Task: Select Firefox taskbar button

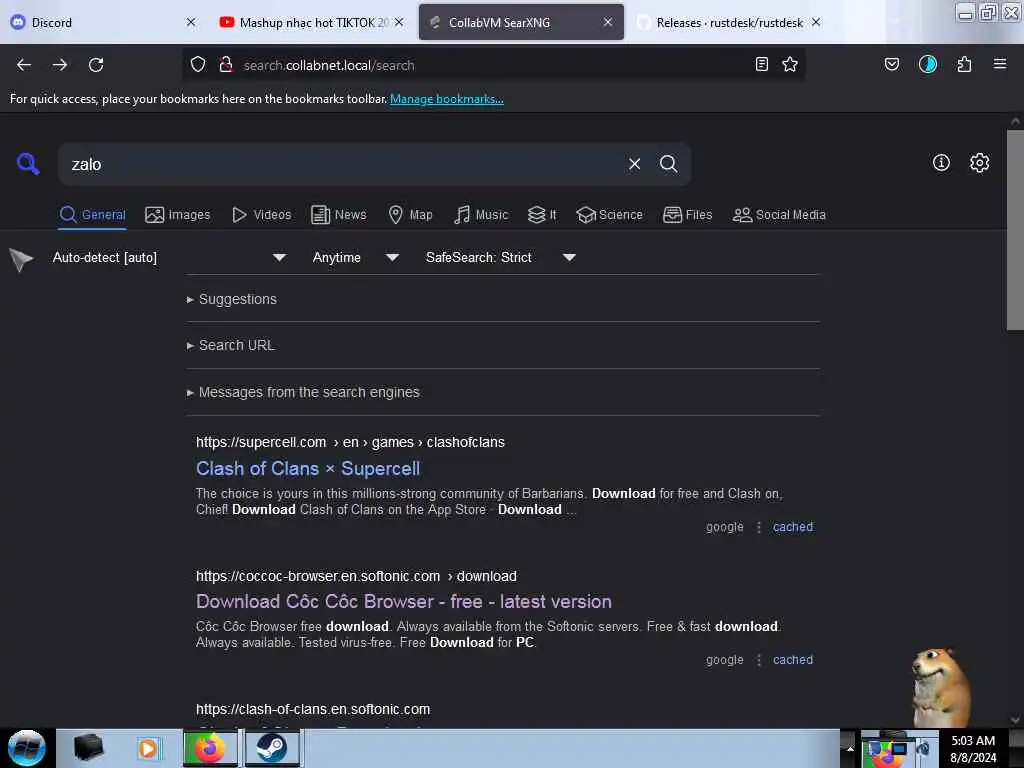Action: pyautogui.click(x=210, y=748)
